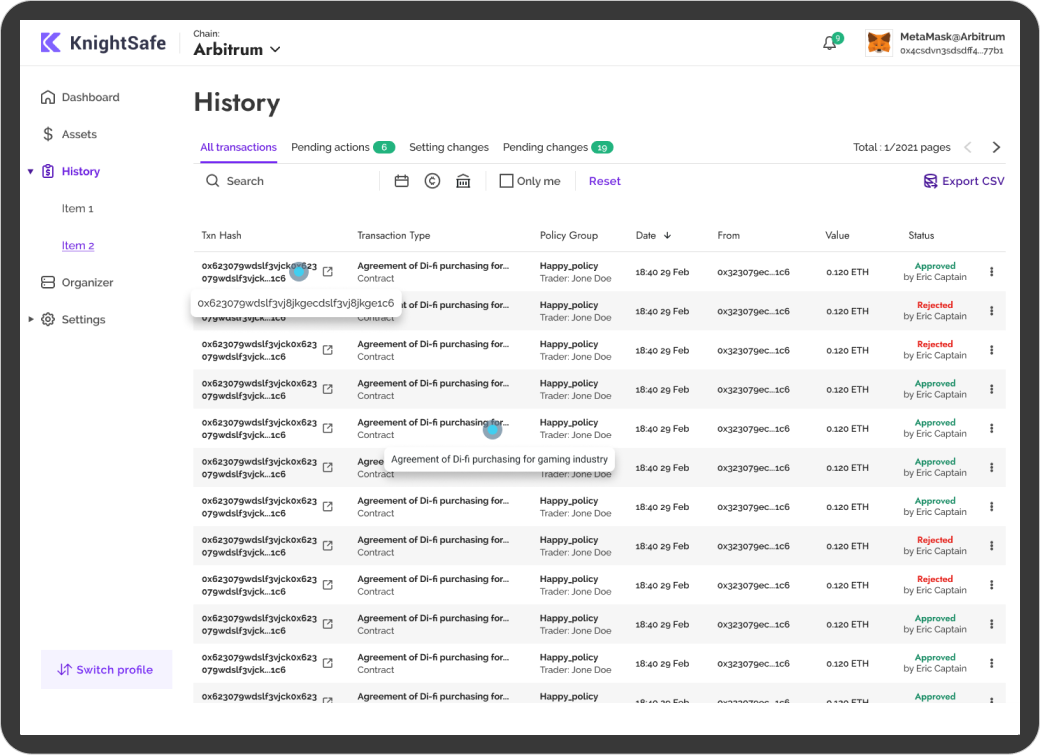Switch to Setting changes tab
This screenshot has height=755, width=1040.
pyautogui.click(x=449, y=147)
